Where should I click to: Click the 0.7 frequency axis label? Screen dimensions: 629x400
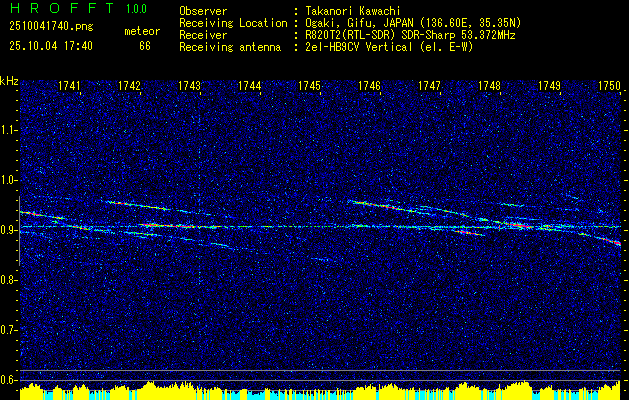pyautogui.click(x=8, y=330)
